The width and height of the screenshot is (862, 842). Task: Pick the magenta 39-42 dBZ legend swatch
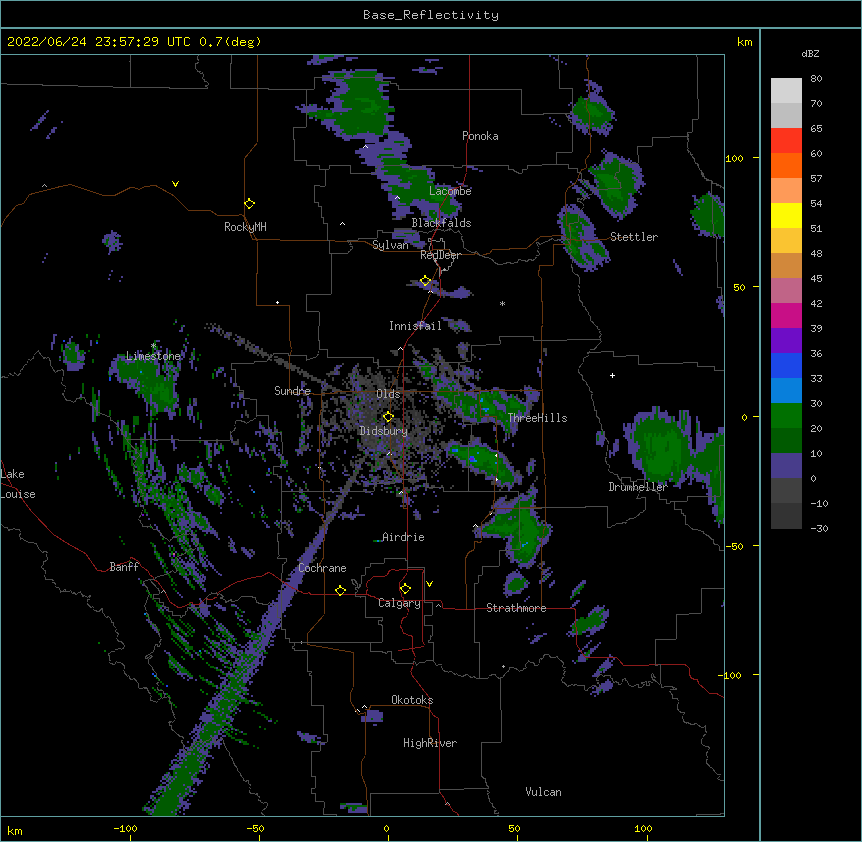[786, 315]
